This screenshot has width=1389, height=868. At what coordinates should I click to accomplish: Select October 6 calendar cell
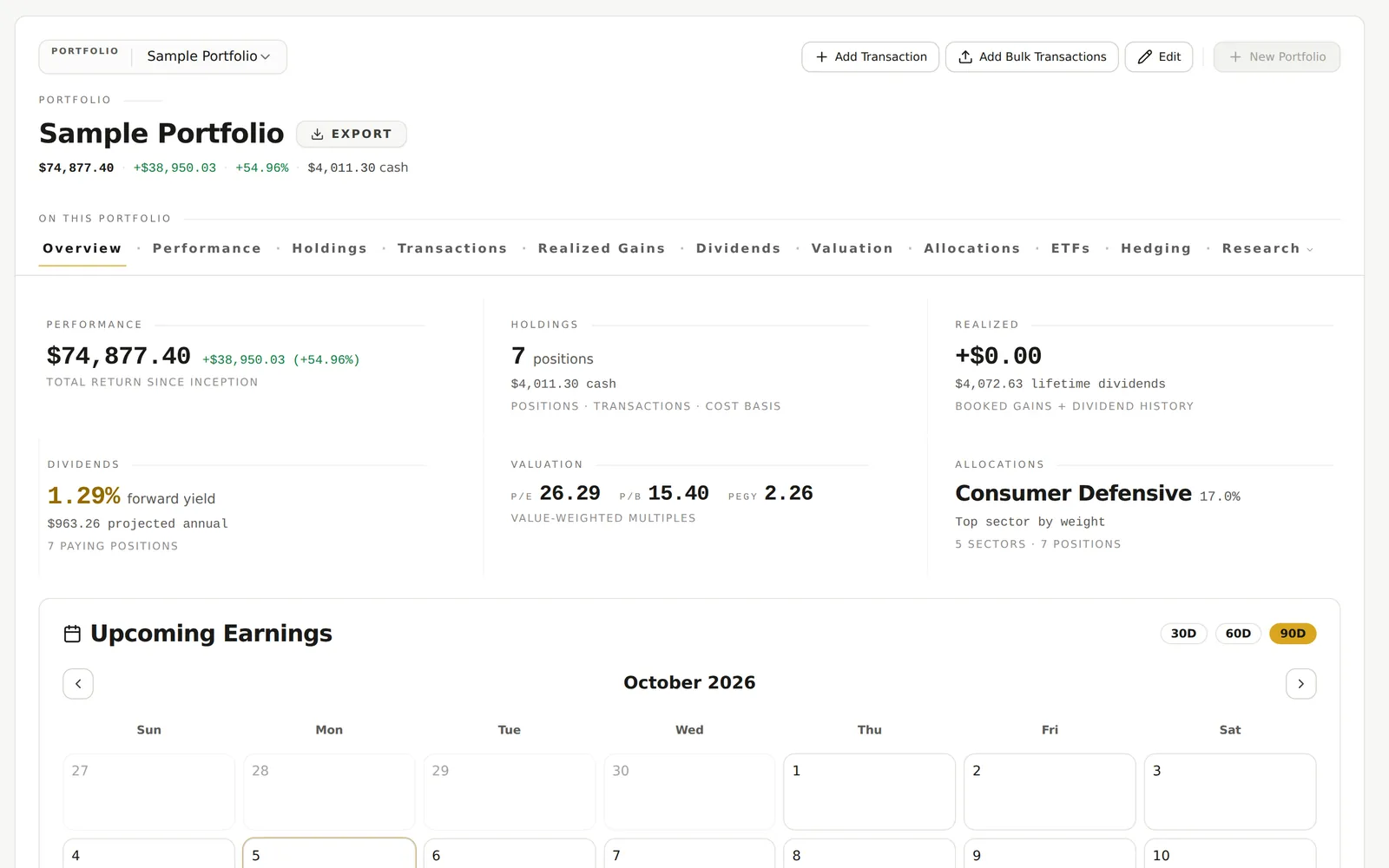[x=510, y=853]
